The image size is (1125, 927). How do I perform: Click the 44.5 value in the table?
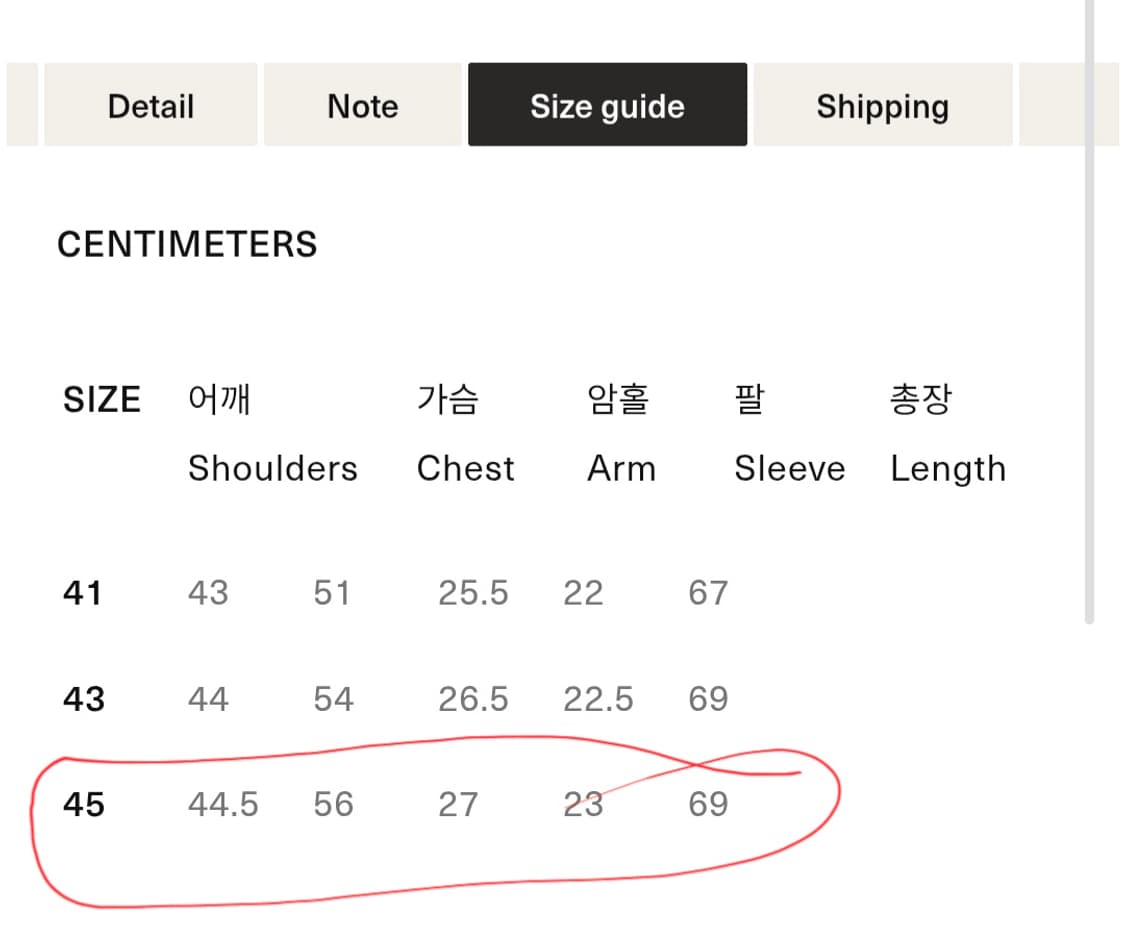click(222, 804)
